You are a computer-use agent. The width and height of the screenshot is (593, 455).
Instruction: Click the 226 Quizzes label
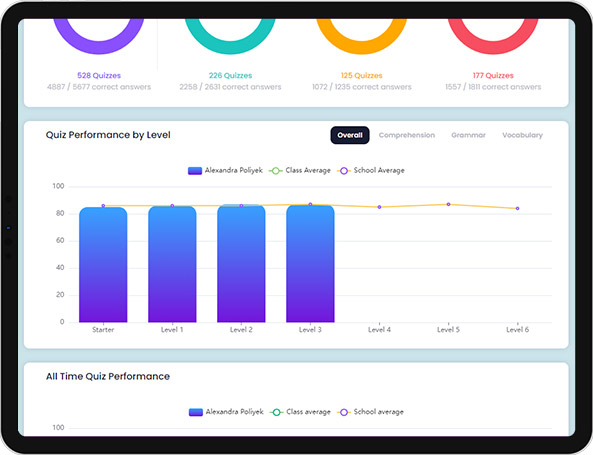230,75
